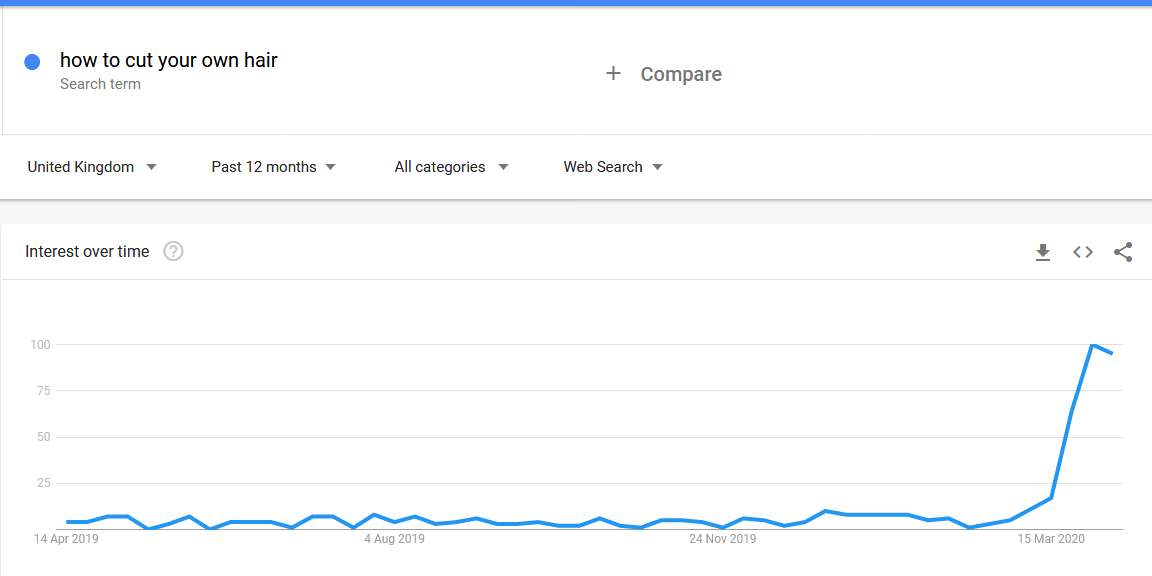
Task: Click the 'Search term' label under the query
Action: pos(100,84)
